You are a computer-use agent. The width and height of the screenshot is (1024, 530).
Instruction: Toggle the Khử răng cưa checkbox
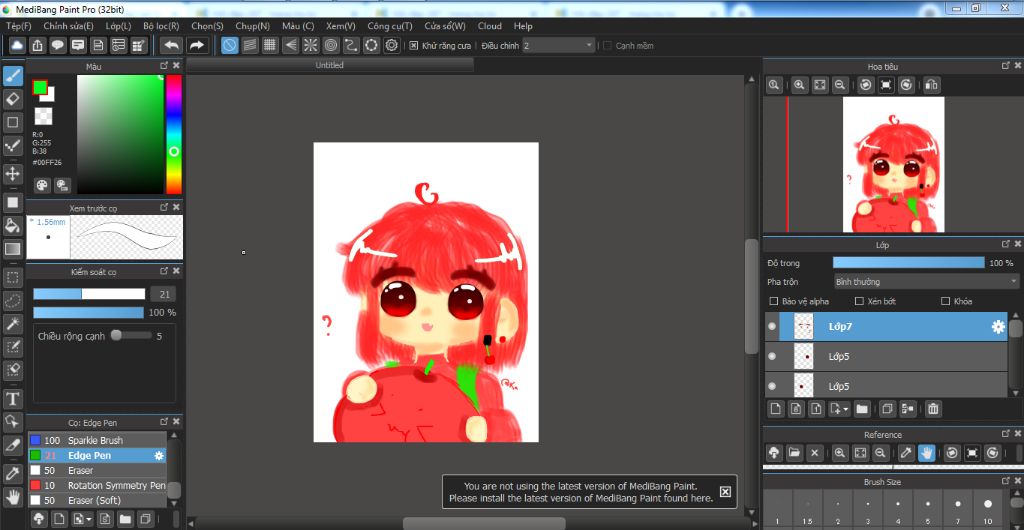coord(413,46)
